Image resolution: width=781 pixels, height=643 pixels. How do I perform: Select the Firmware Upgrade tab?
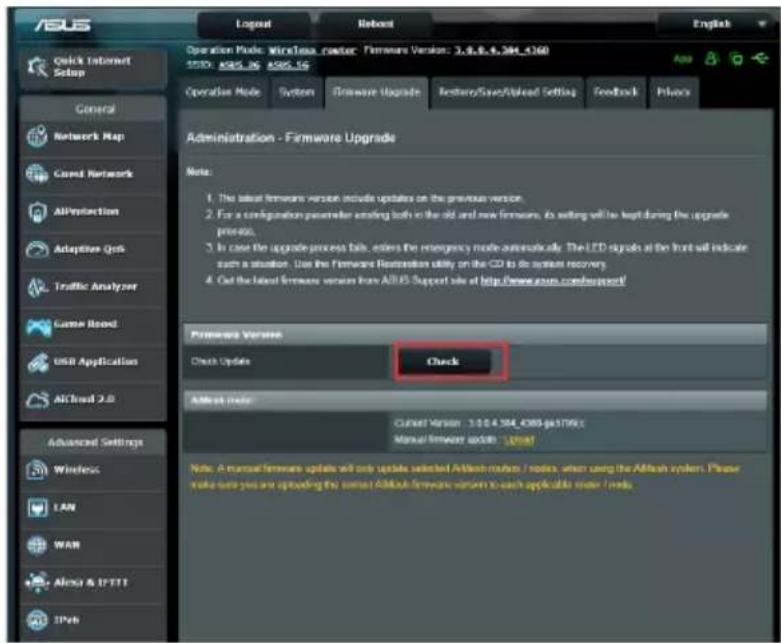click(377, 92)
